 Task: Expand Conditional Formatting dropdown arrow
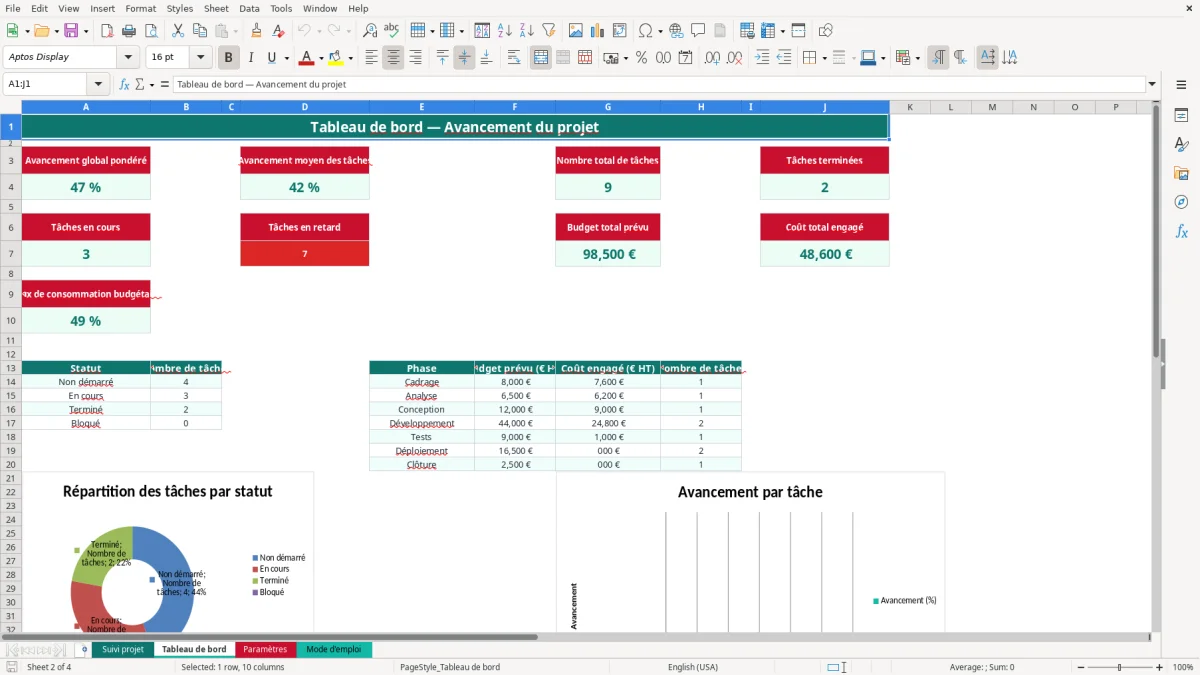coord(917,58)
